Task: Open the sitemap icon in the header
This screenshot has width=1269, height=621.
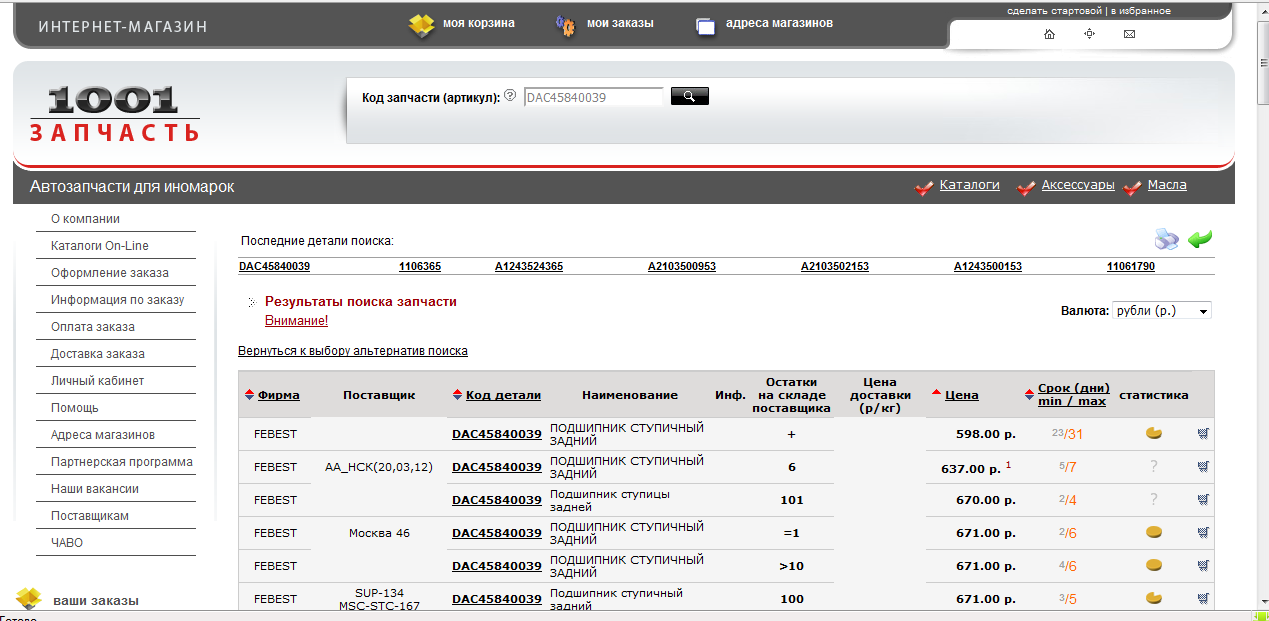Action: click(1090, 34)
